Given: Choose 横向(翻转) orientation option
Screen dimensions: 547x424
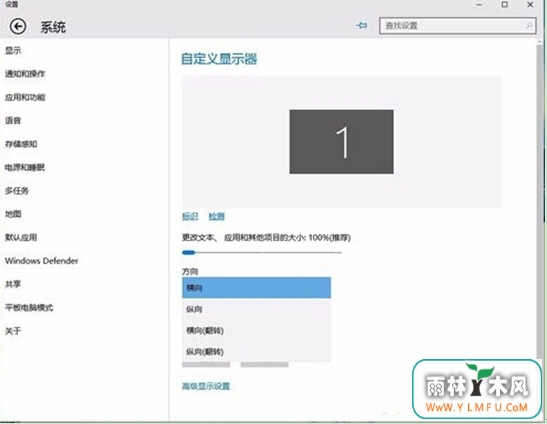Looking at the screenshot, I should click(256, 330).
